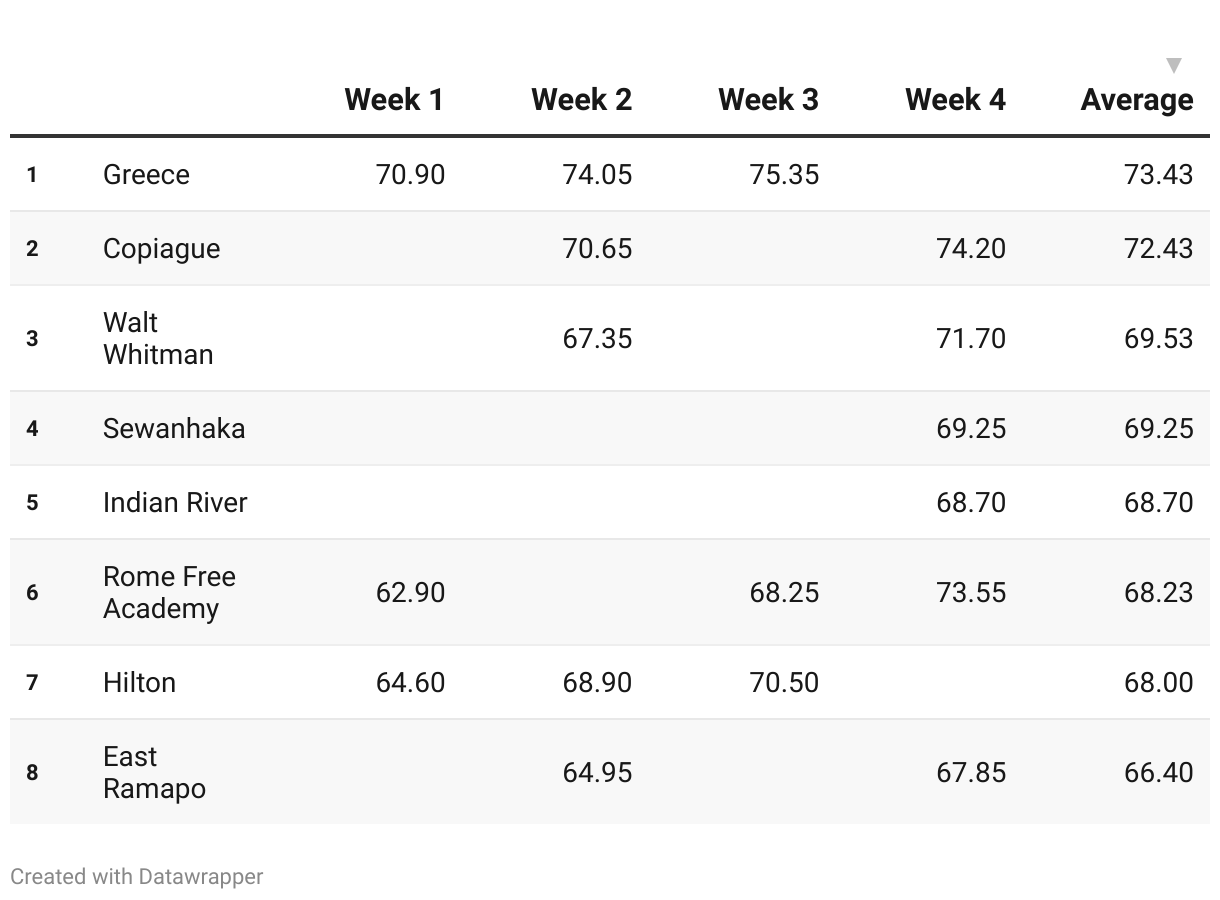This screenshot has height=900, width=1220.
Task: Select the Greece team name
Action: pyautogui.click(x=146, y=175)
